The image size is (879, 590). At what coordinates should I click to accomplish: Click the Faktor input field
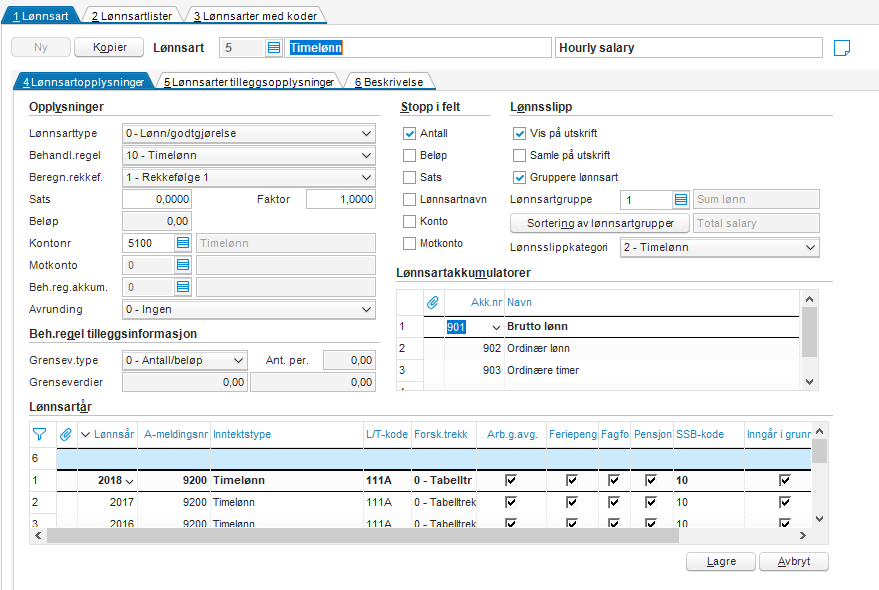tap(341, 199)
